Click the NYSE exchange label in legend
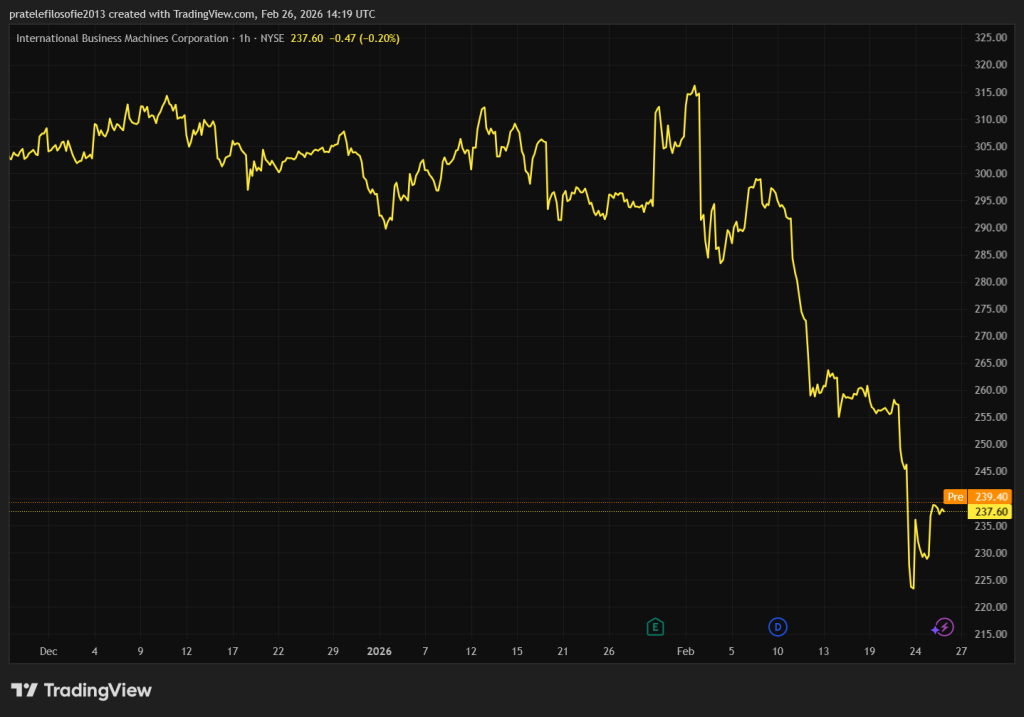The image size is (1024, 717). coord(271,38)
